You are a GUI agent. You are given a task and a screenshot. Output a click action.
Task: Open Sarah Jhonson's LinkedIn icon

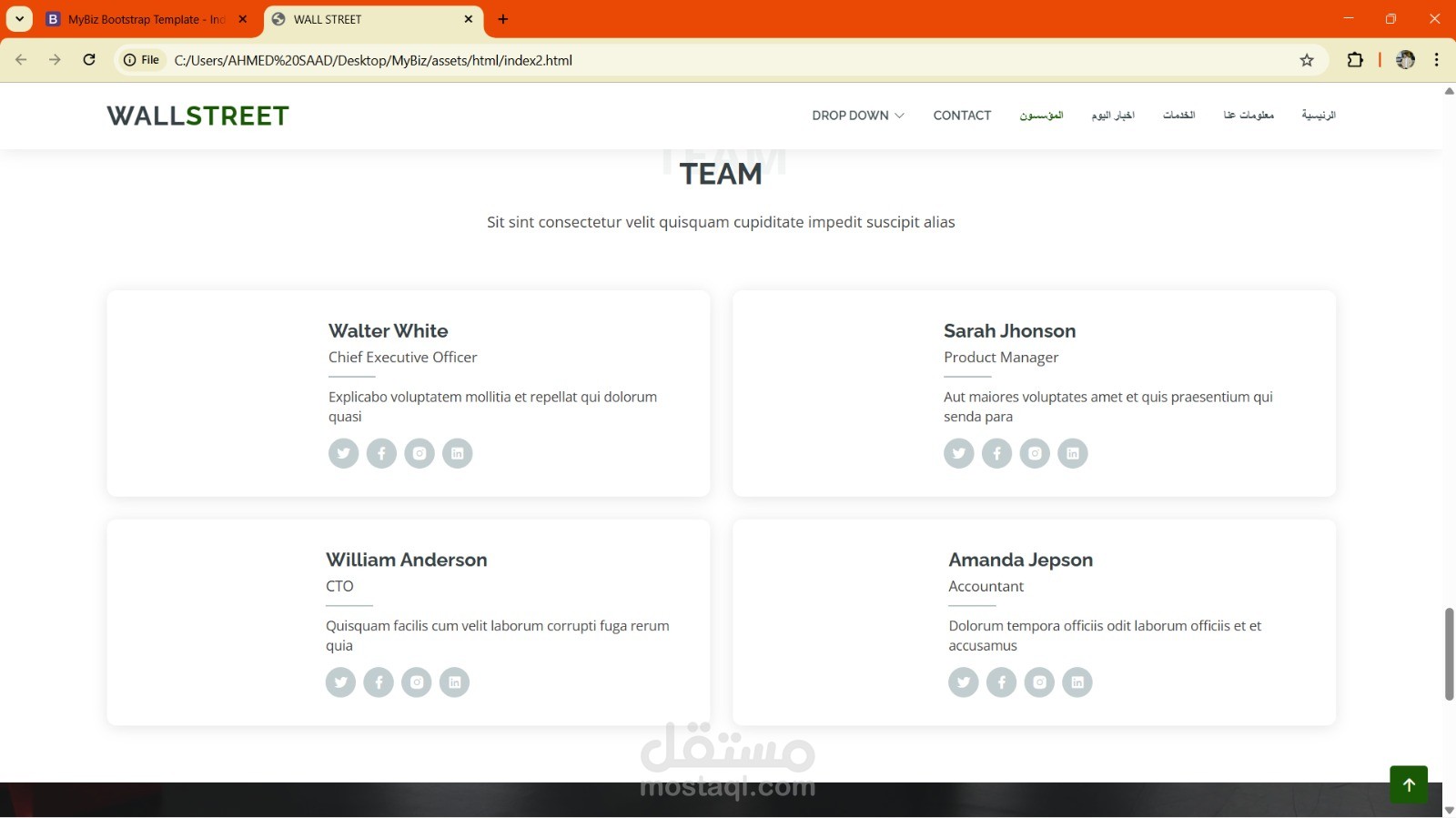(x=1073, y=453)
